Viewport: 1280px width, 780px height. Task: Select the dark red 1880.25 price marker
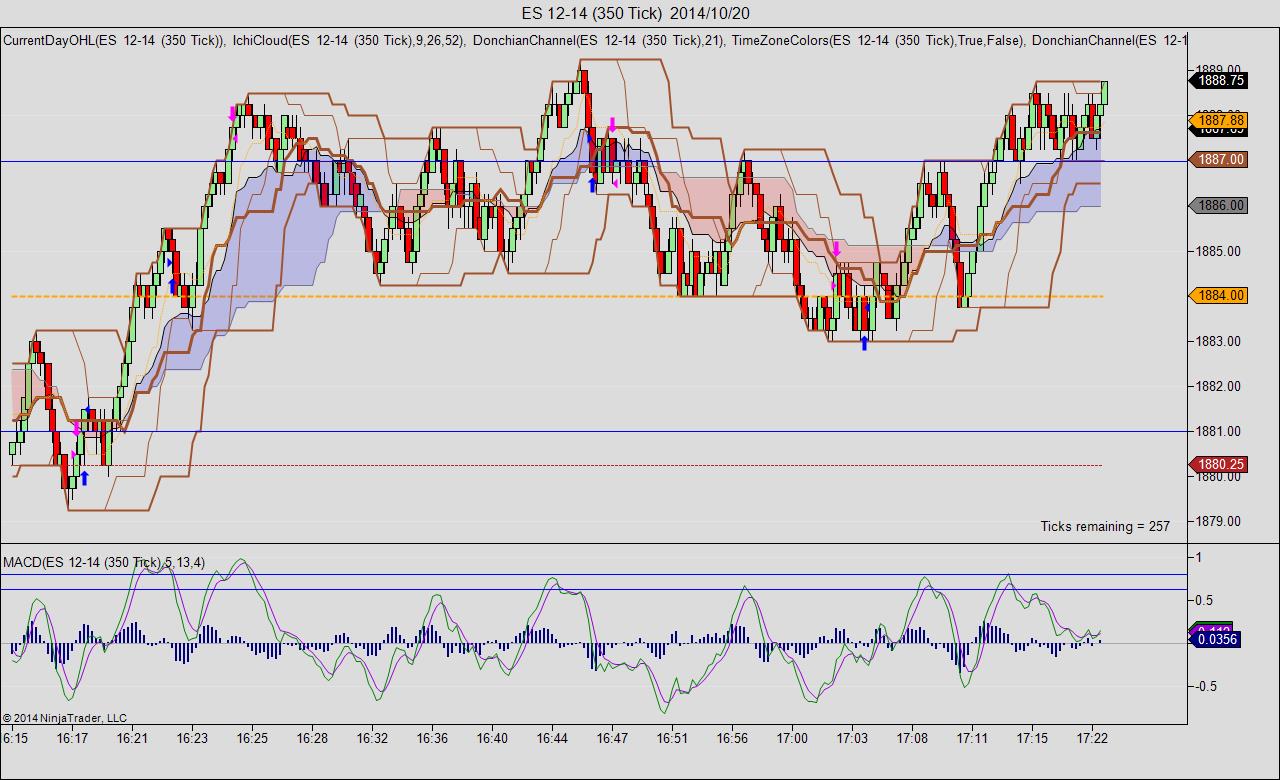[1218, 464]
